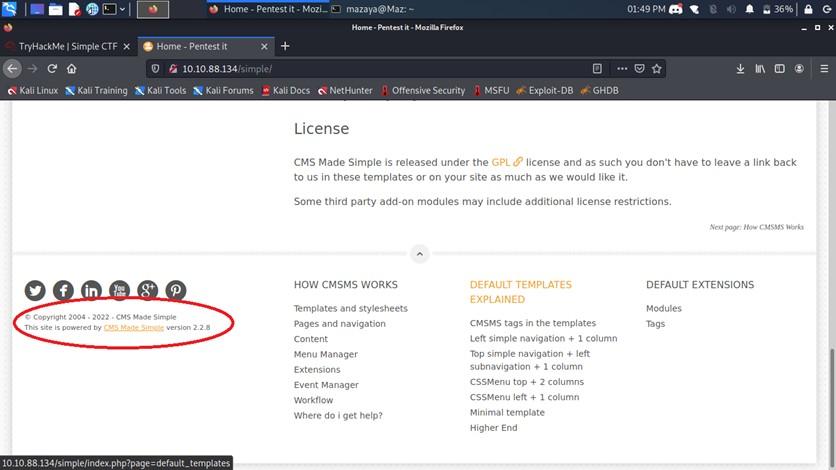This screenshot has width=836, height=470.
Task: Bookmark this page with the star icon
Action: (x=657, y=69)
